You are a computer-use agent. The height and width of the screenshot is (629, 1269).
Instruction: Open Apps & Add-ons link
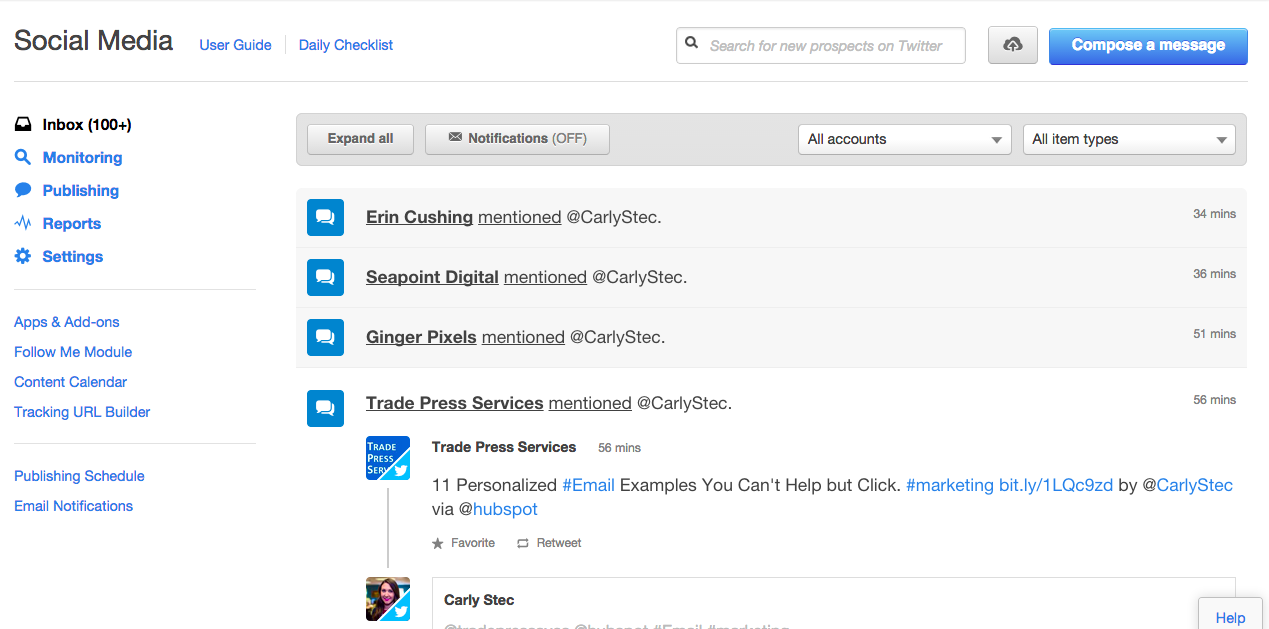67,322
